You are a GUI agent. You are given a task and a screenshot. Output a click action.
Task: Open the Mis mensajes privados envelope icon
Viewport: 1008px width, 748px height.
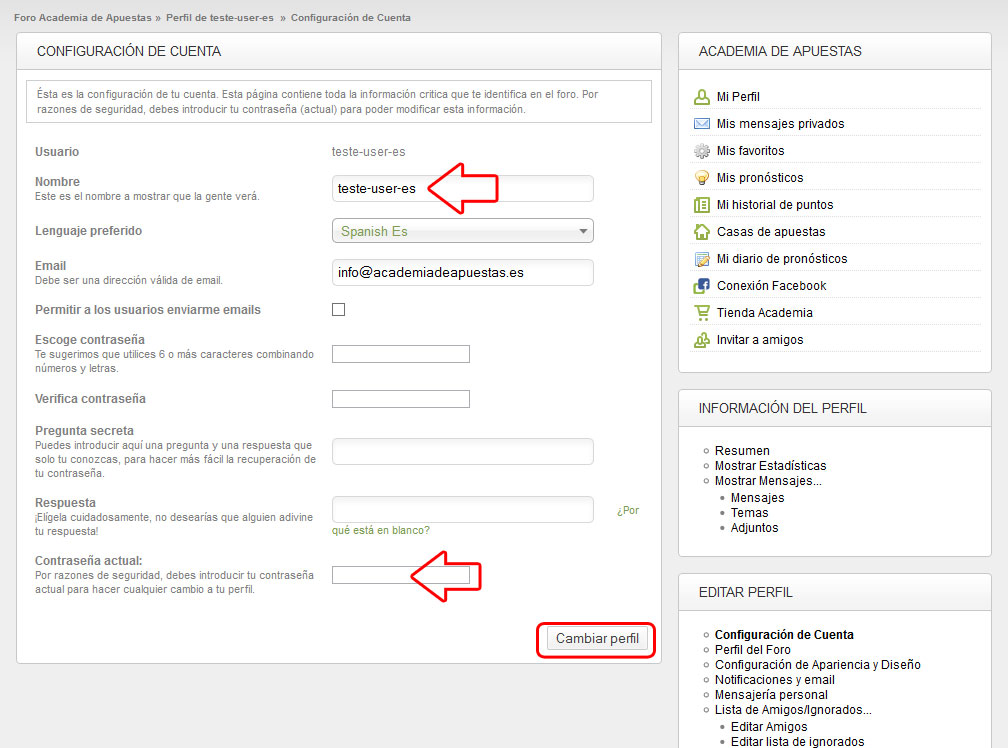point(702,124)
